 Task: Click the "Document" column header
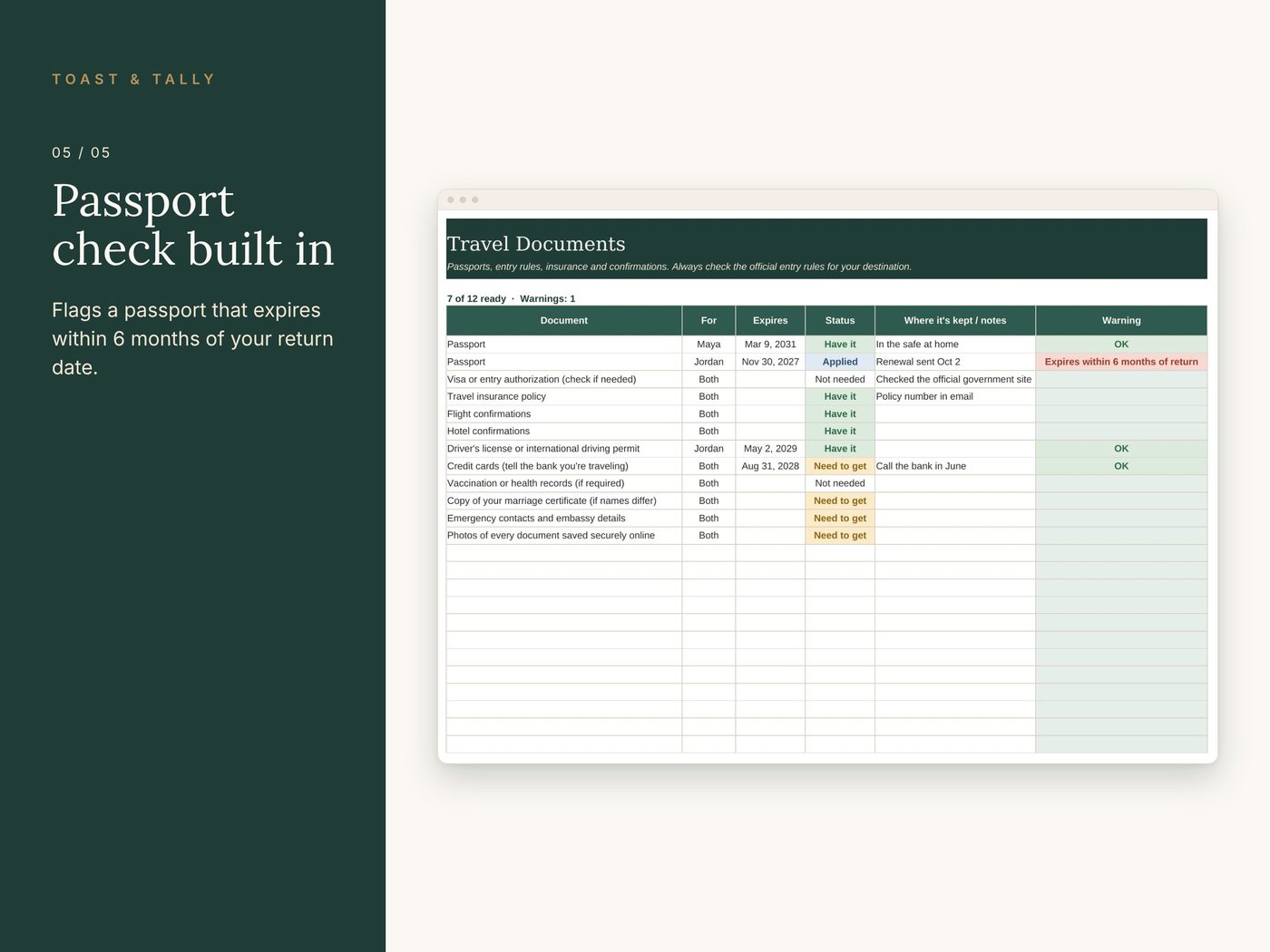(563, 320)
